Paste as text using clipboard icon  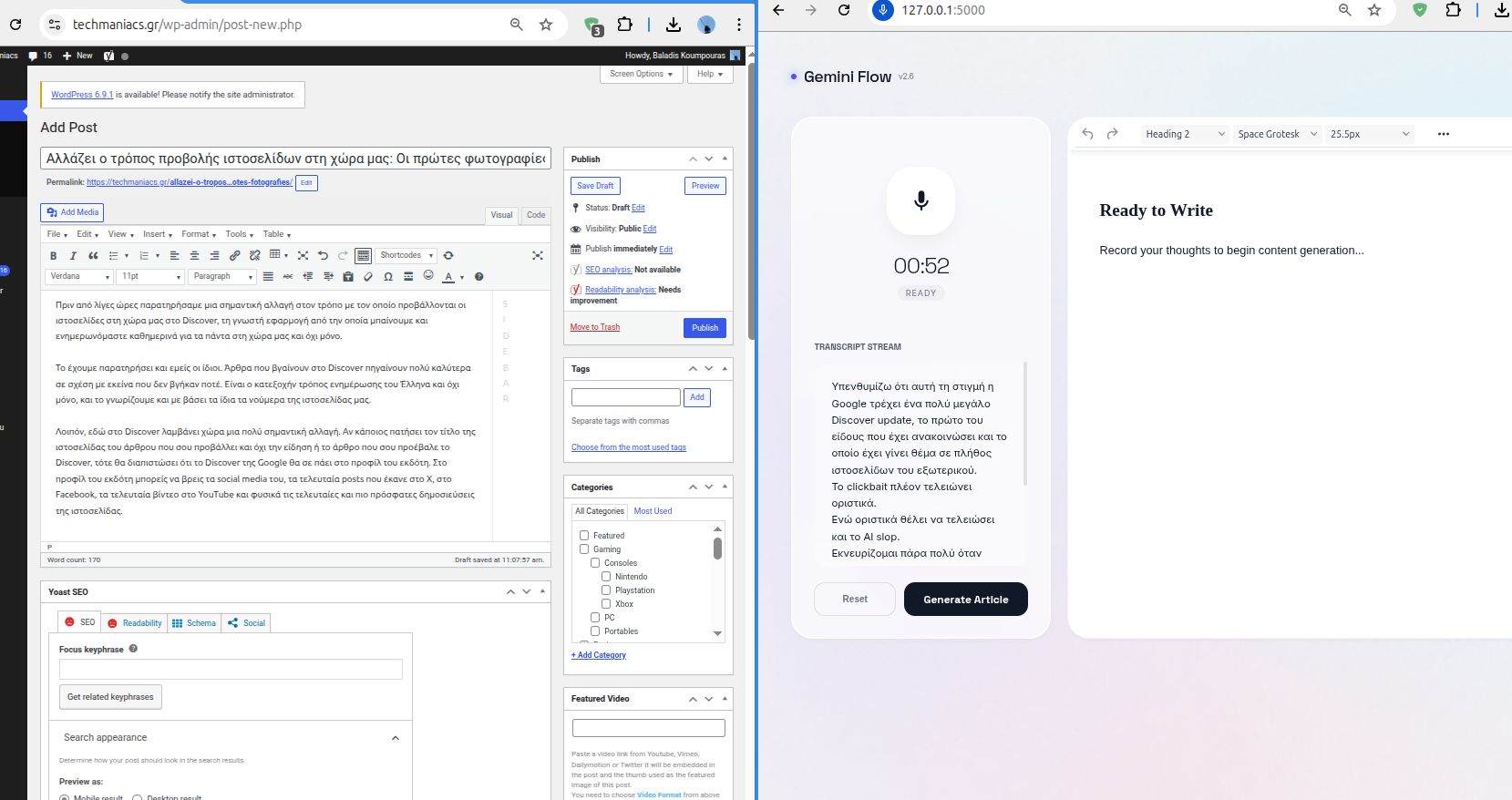coord(348,276)
